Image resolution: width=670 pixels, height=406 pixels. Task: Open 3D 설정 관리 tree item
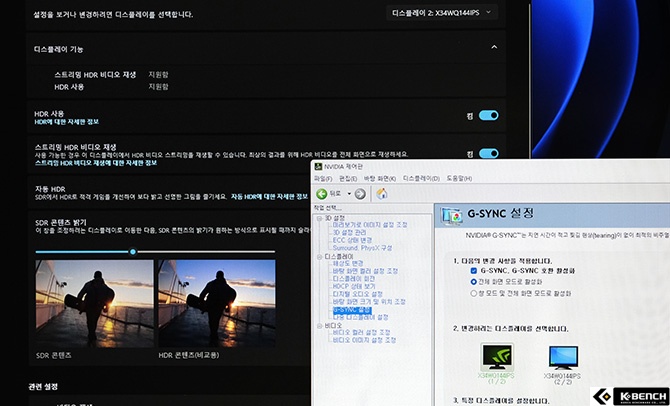pyautogui.click(x=349, y=232)
